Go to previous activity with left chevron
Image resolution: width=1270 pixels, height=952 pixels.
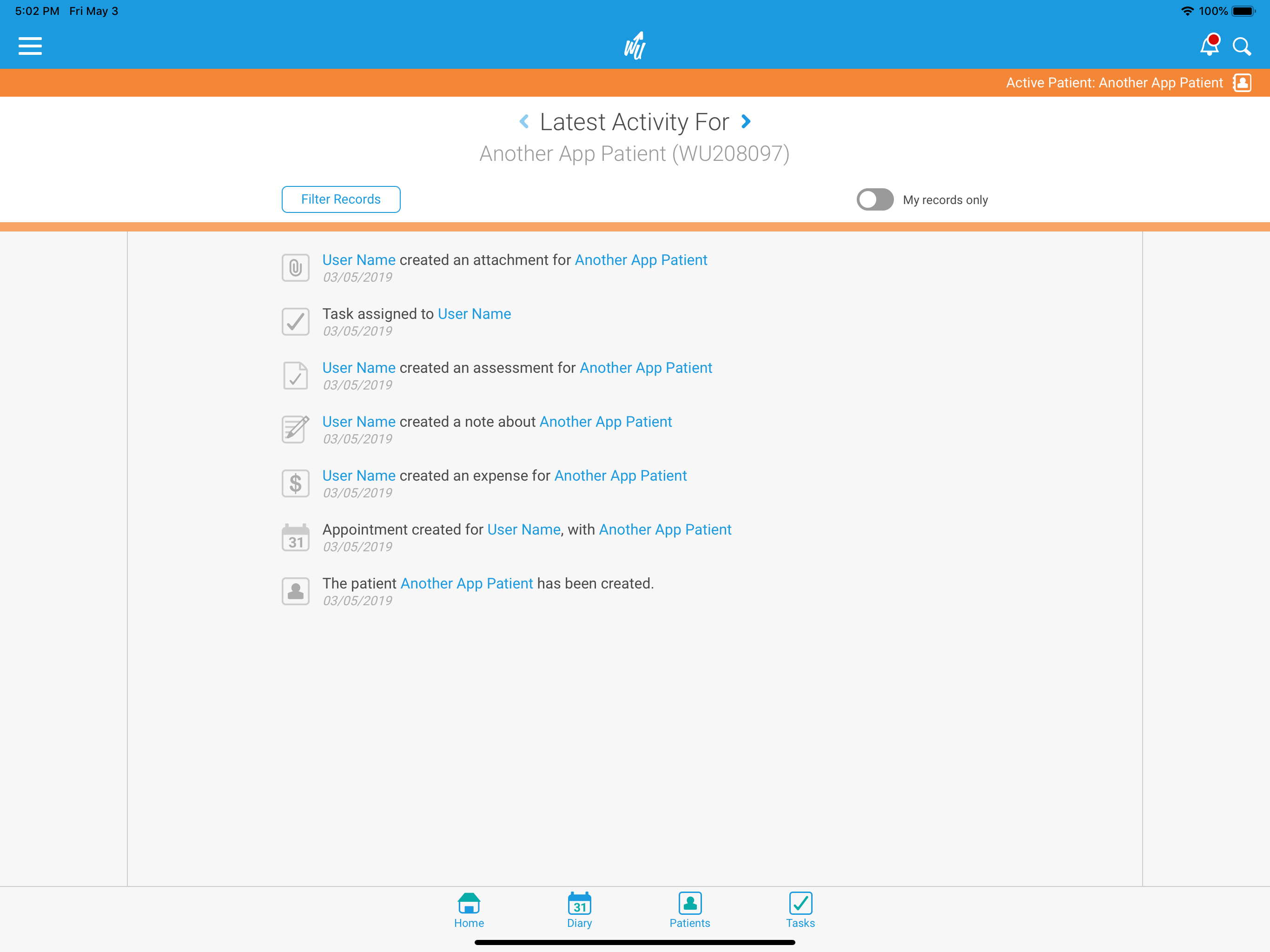tap(523, 121)
